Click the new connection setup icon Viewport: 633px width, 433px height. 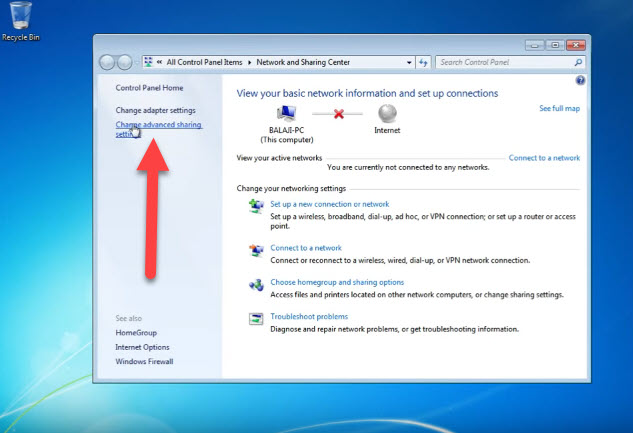pos(256,206)
